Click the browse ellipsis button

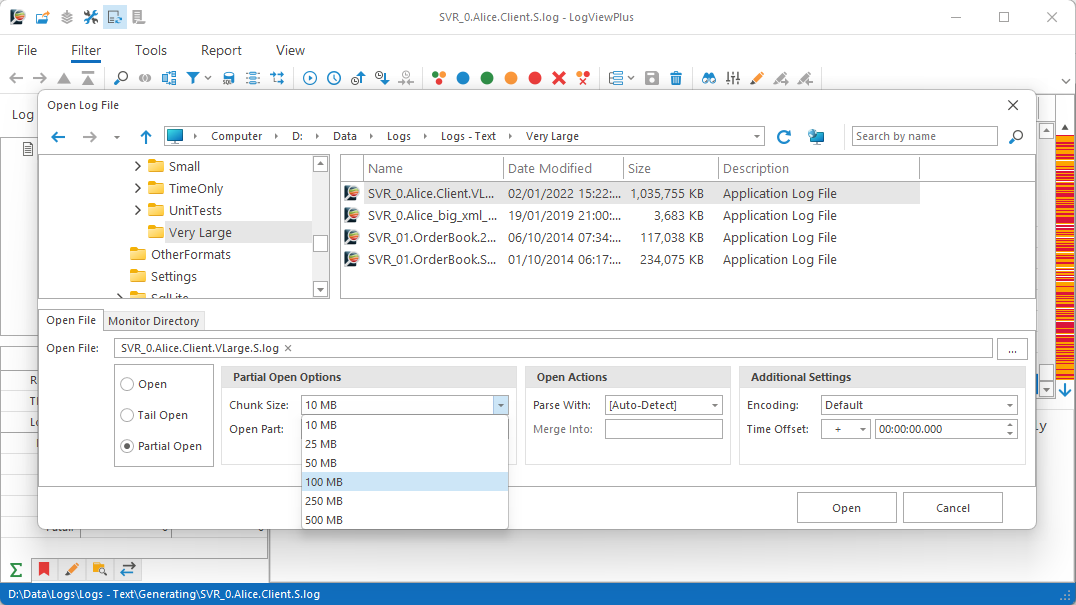(x=1012, y=348)
